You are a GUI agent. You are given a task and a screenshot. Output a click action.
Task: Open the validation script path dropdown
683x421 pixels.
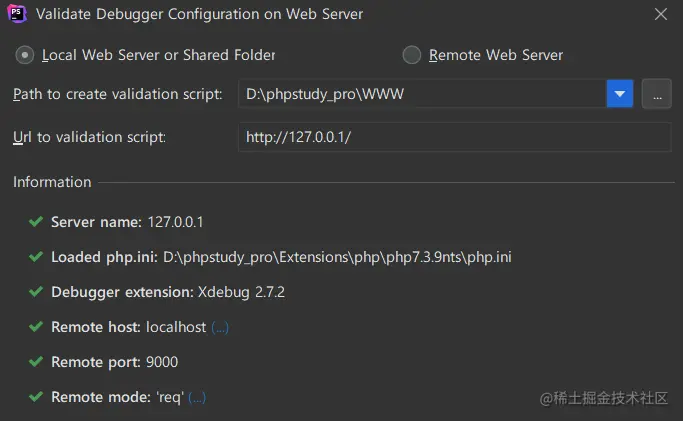click(619, 94)
